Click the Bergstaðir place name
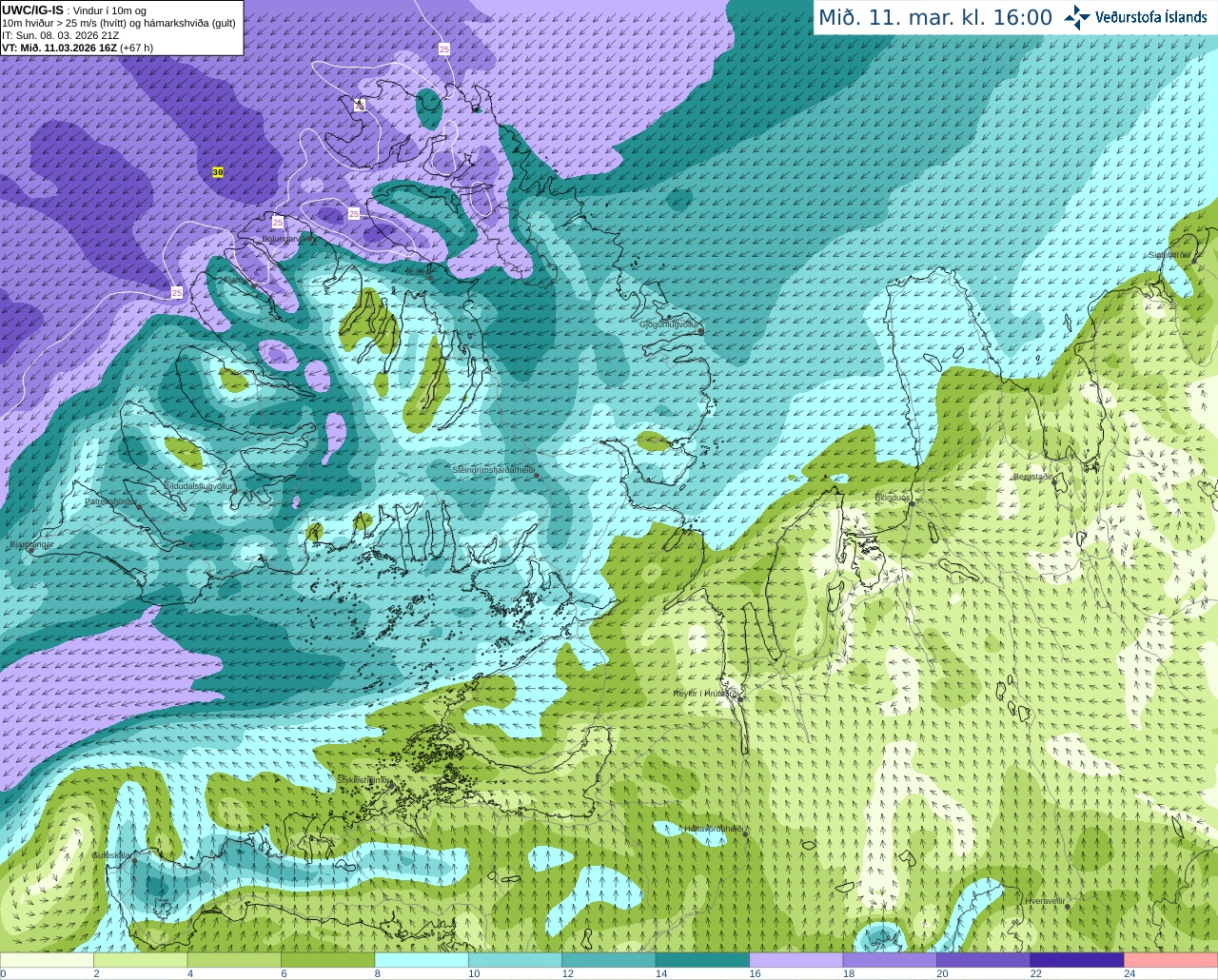1218x980 pixels. pos(1033,477)
